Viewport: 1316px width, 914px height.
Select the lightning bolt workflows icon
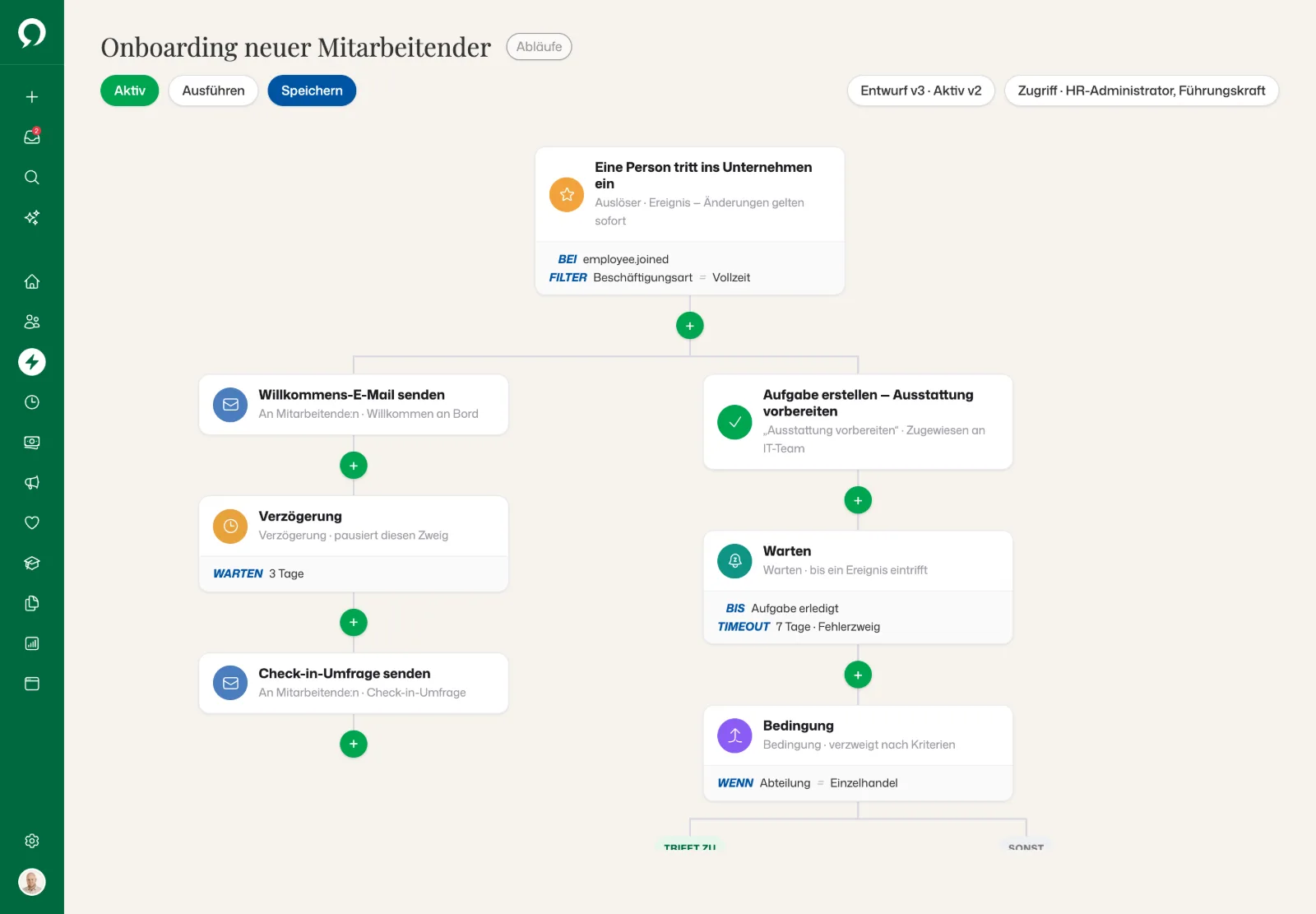click(x=32, y=362)
